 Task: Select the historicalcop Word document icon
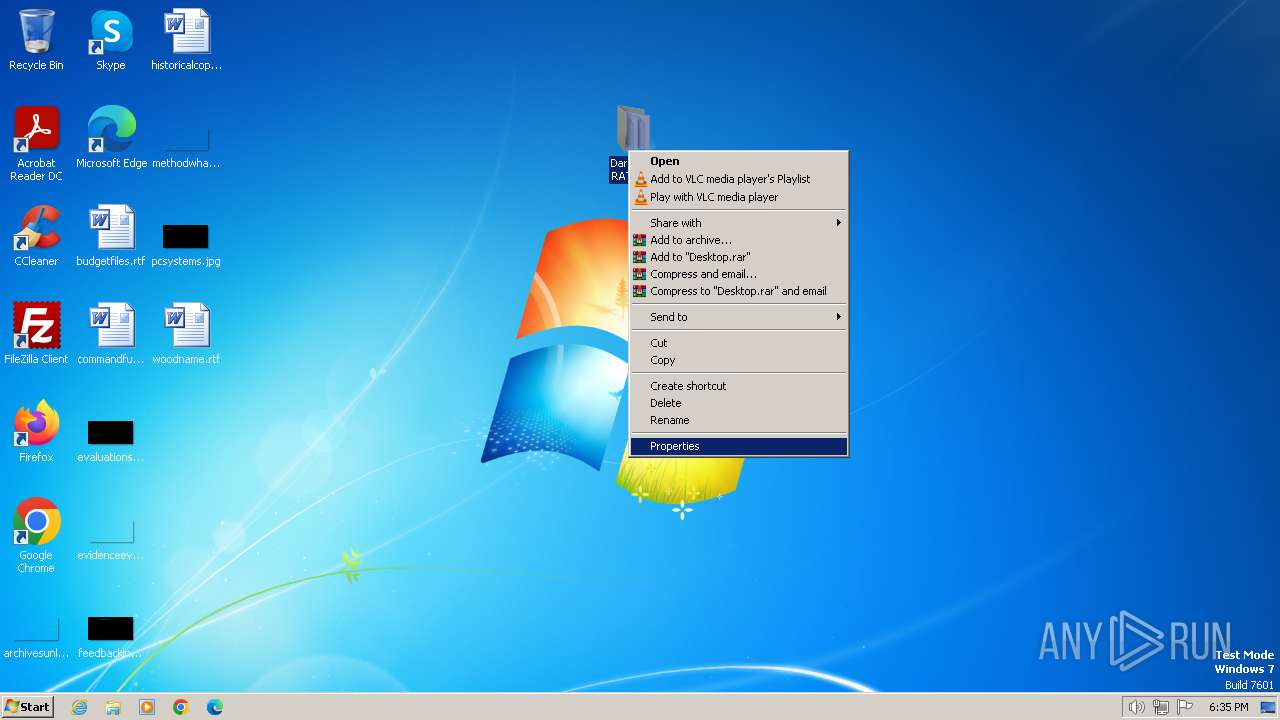pyautogui.click(x=186, y=40)
